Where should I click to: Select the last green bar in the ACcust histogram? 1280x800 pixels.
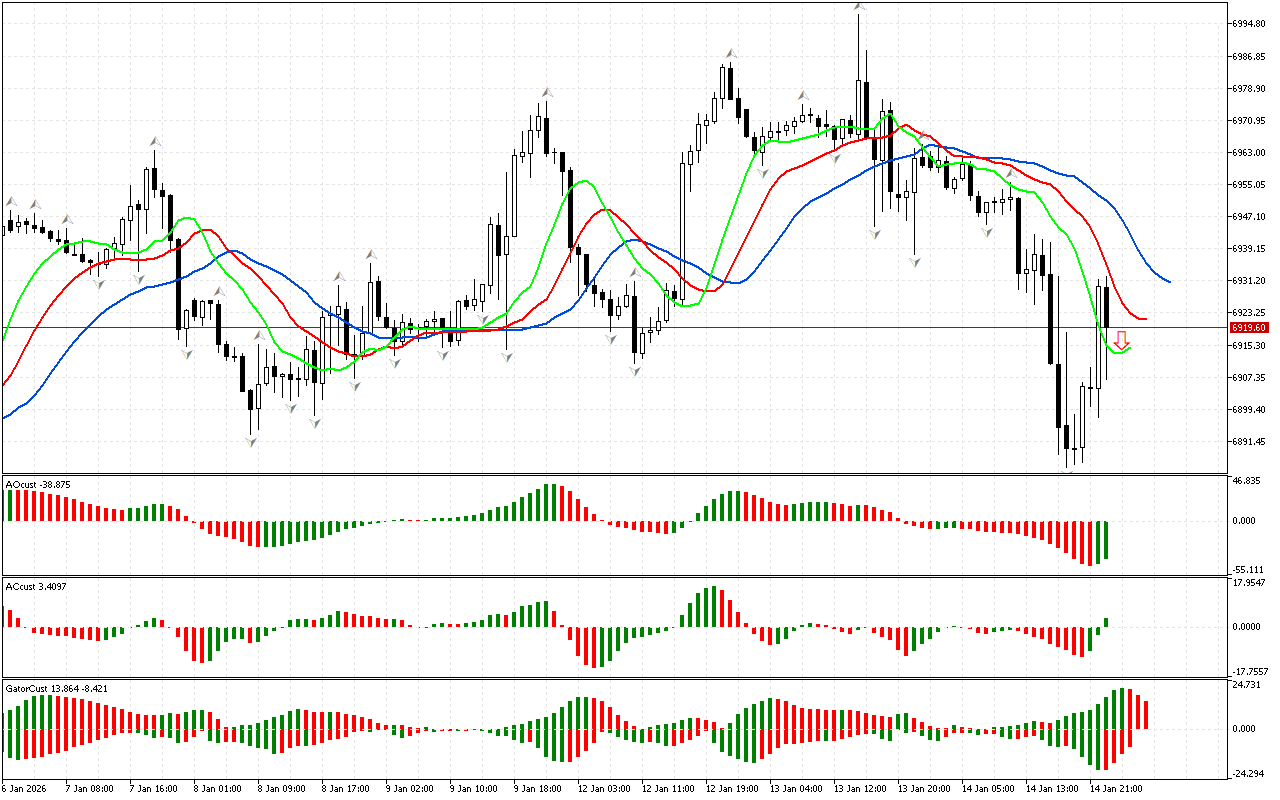pyautogui.click(x=1106, y=622)
